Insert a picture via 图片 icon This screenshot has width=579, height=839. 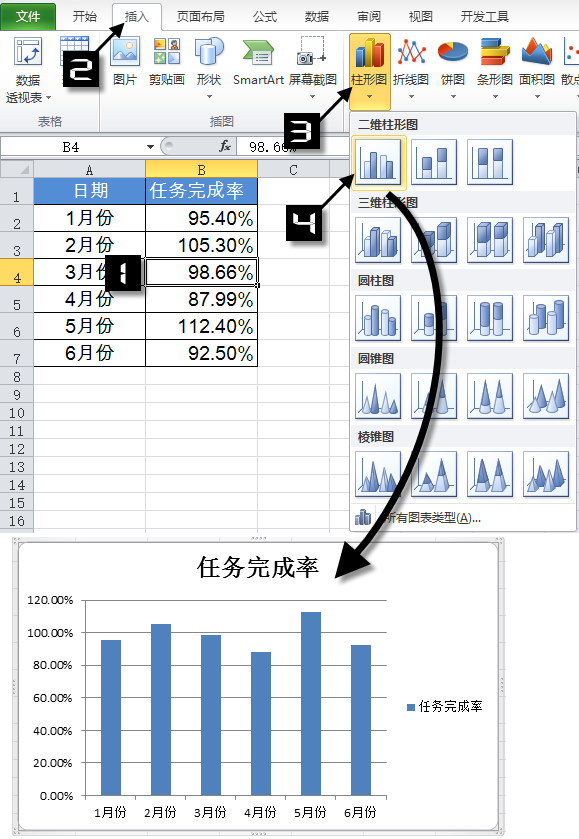tap(125, 62)
